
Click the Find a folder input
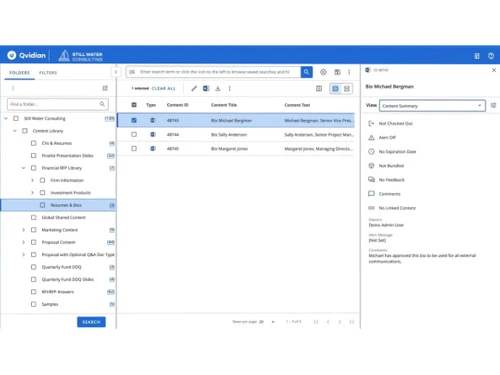58,104
